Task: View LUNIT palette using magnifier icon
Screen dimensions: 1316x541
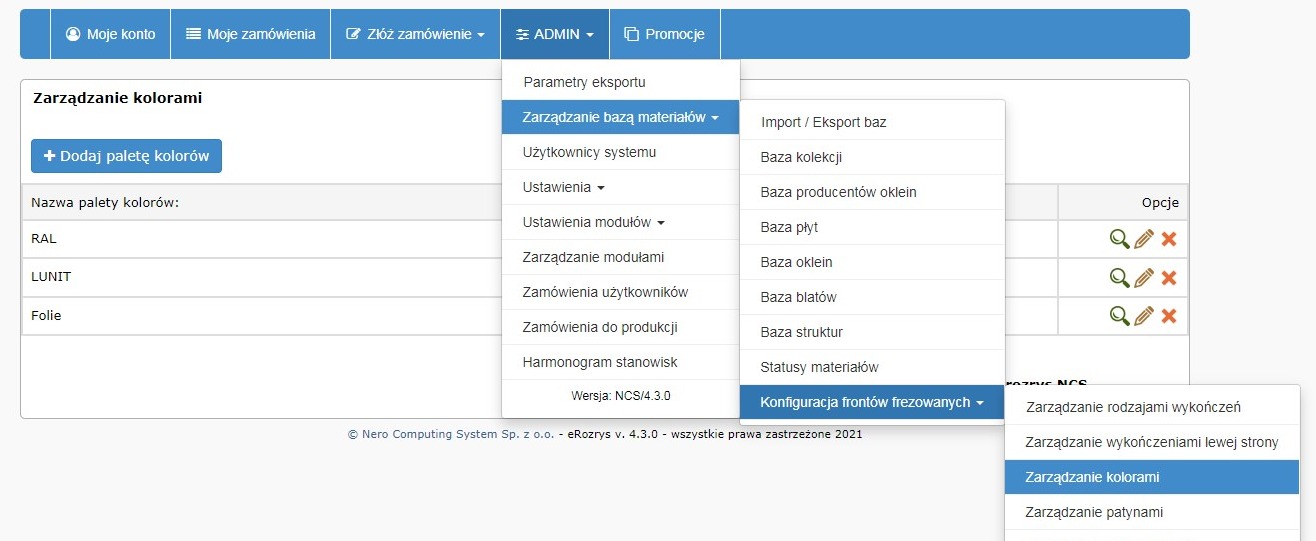Action: [1119, 277]
